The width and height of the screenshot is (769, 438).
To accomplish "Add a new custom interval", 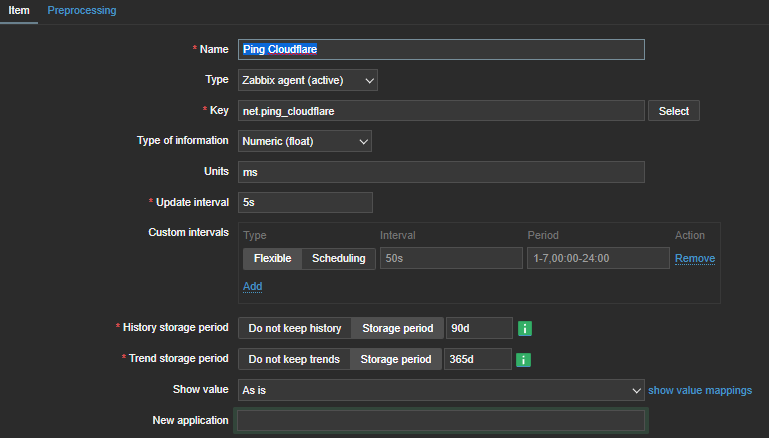I will pos(252,286).
